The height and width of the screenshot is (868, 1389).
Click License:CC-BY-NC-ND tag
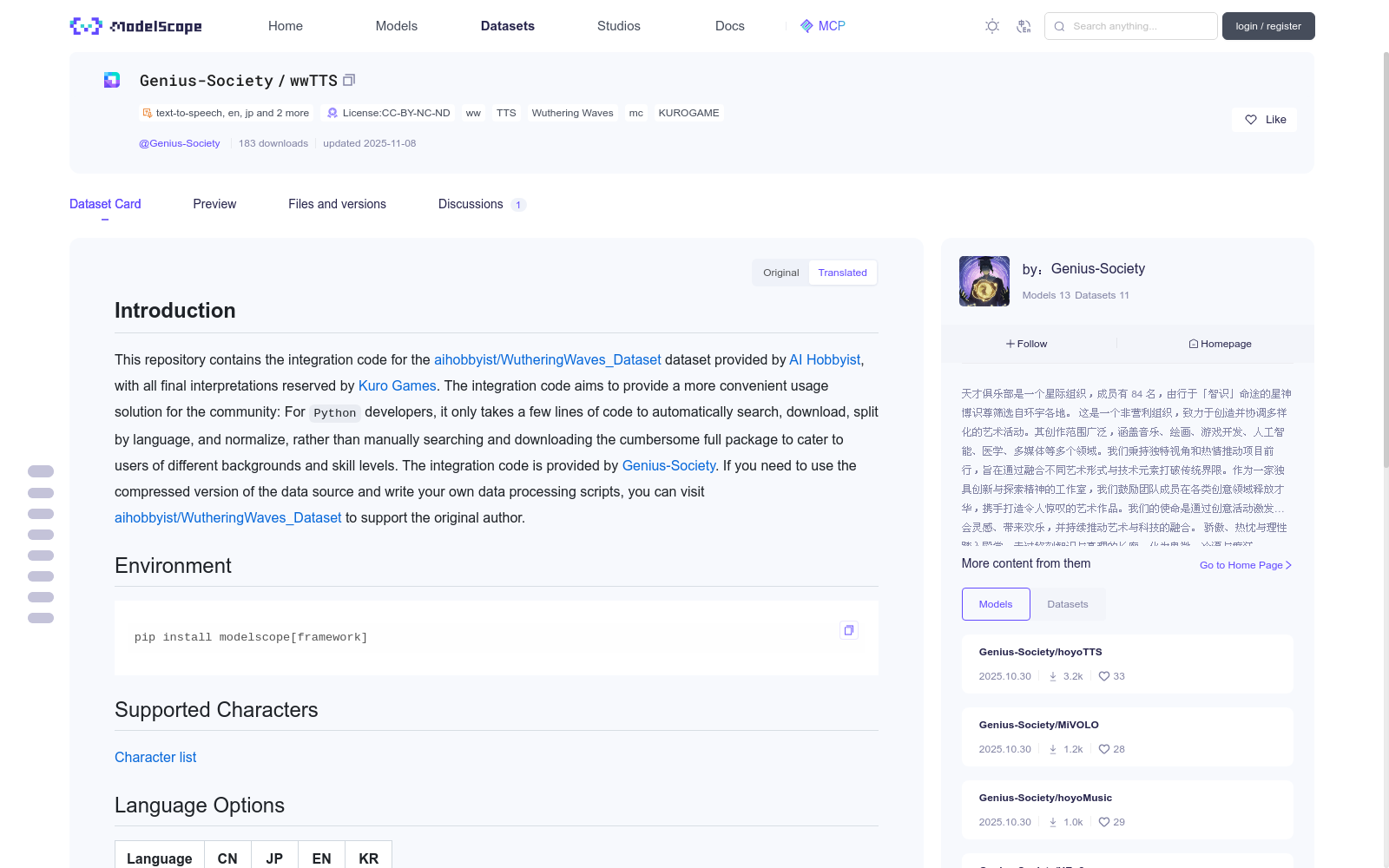387,113
